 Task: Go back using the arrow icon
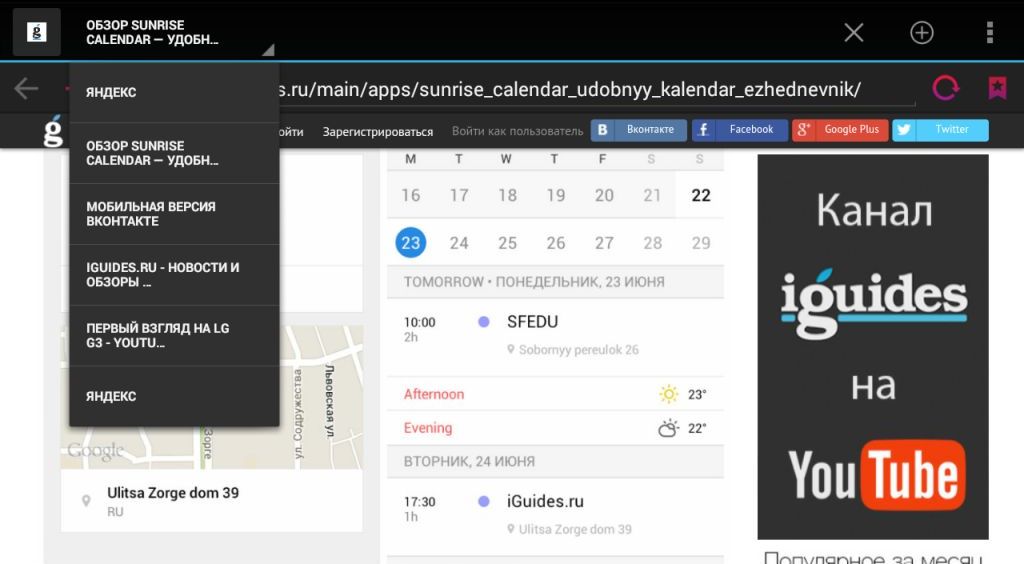26,88
